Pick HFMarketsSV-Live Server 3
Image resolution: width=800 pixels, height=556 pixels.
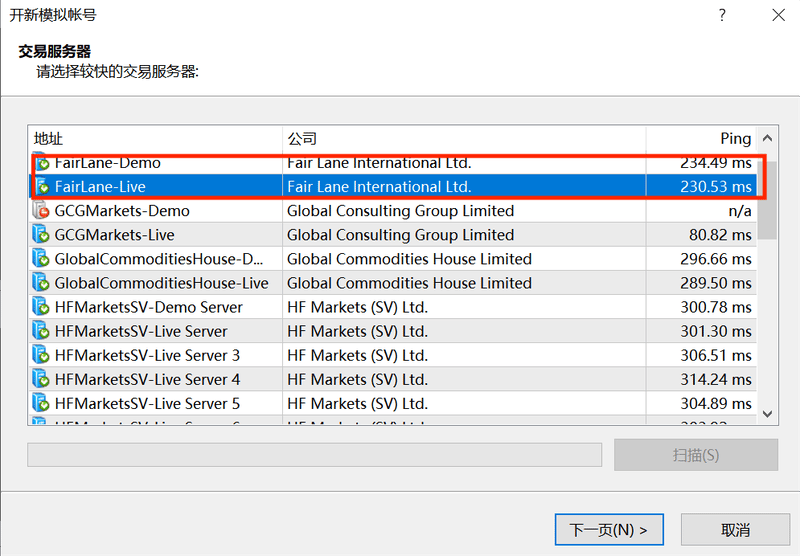tap(392, 355)
